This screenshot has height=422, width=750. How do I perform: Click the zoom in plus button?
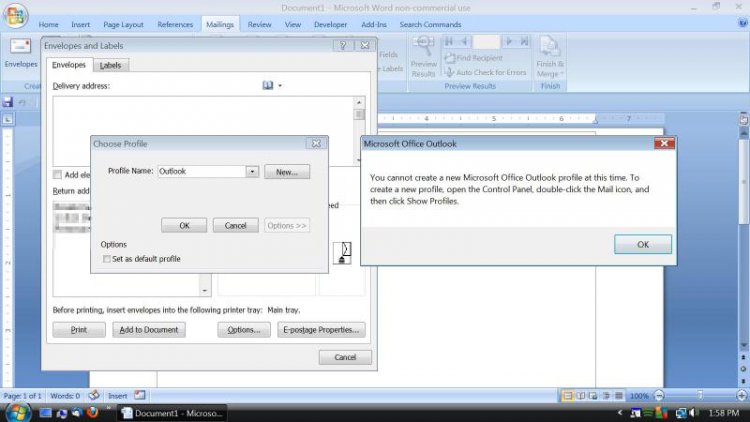pos(742,396)
